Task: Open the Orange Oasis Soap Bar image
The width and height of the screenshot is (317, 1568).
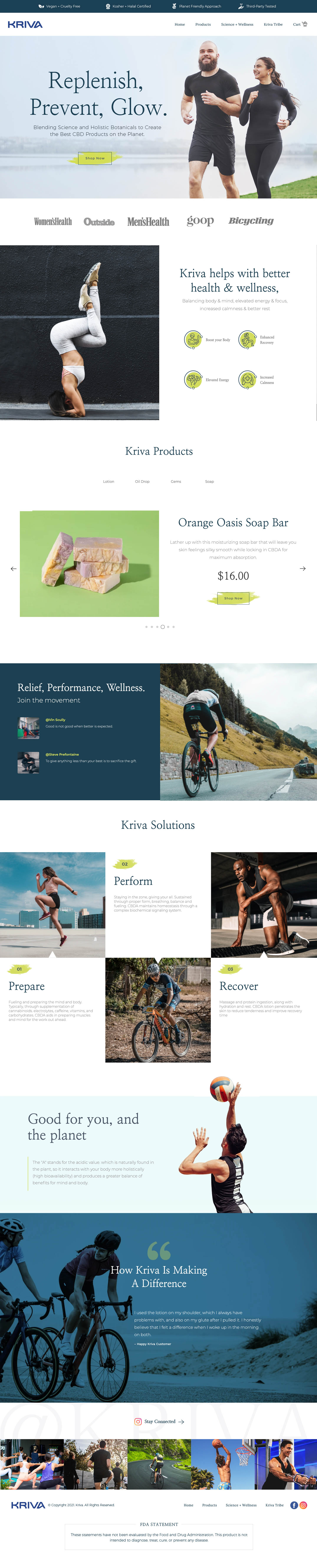Action: 90,564
